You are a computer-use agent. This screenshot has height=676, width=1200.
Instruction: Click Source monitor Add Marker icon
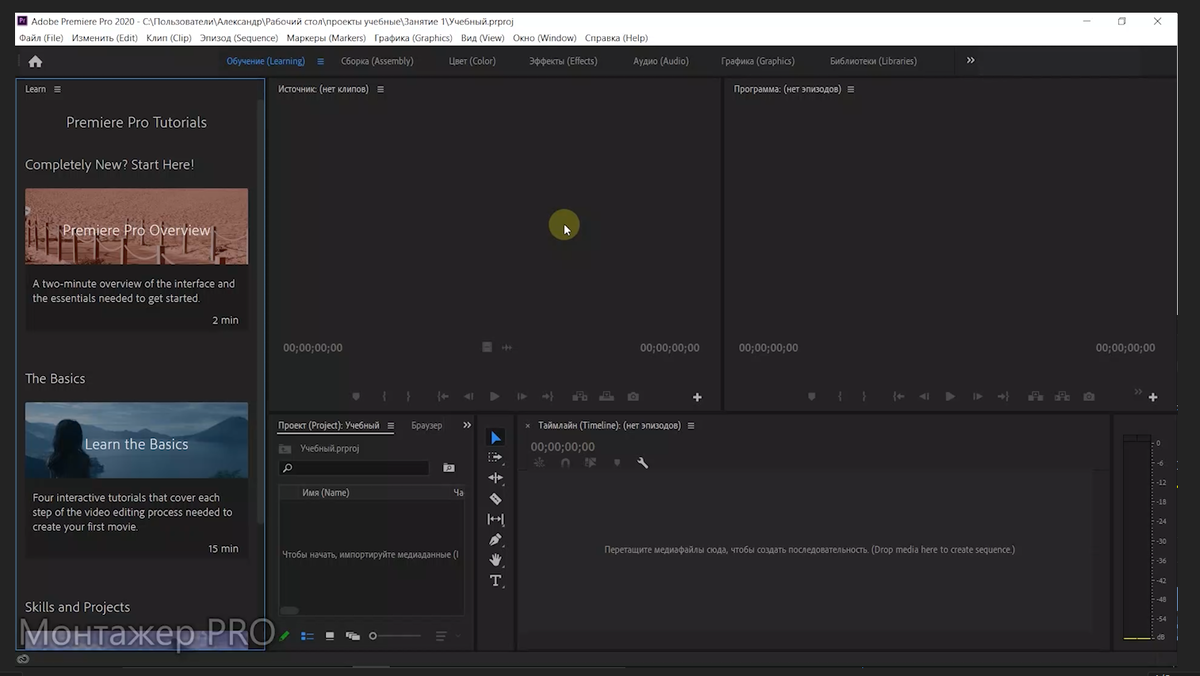click(356, 397)
